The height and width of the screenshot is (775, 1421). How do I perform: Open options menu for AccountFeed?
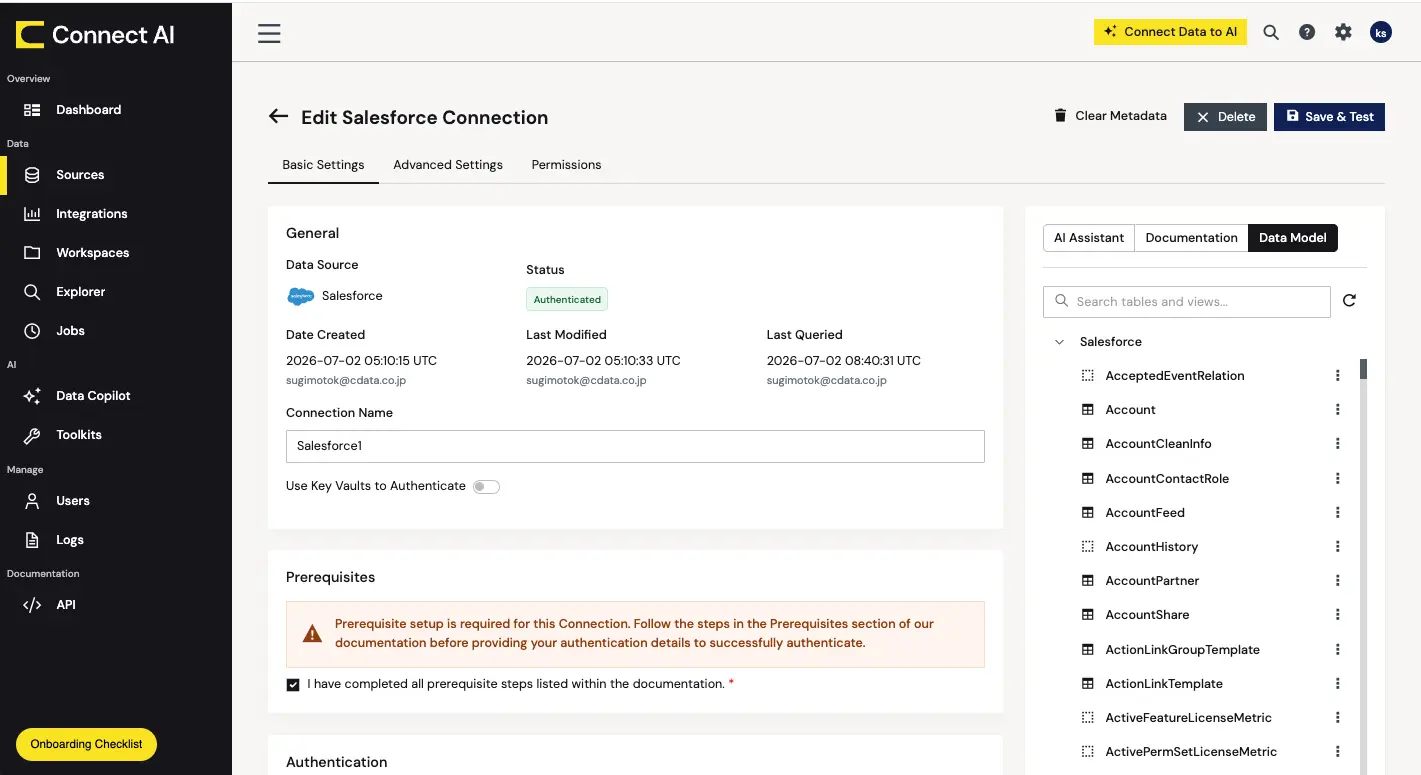point(1338,513)
